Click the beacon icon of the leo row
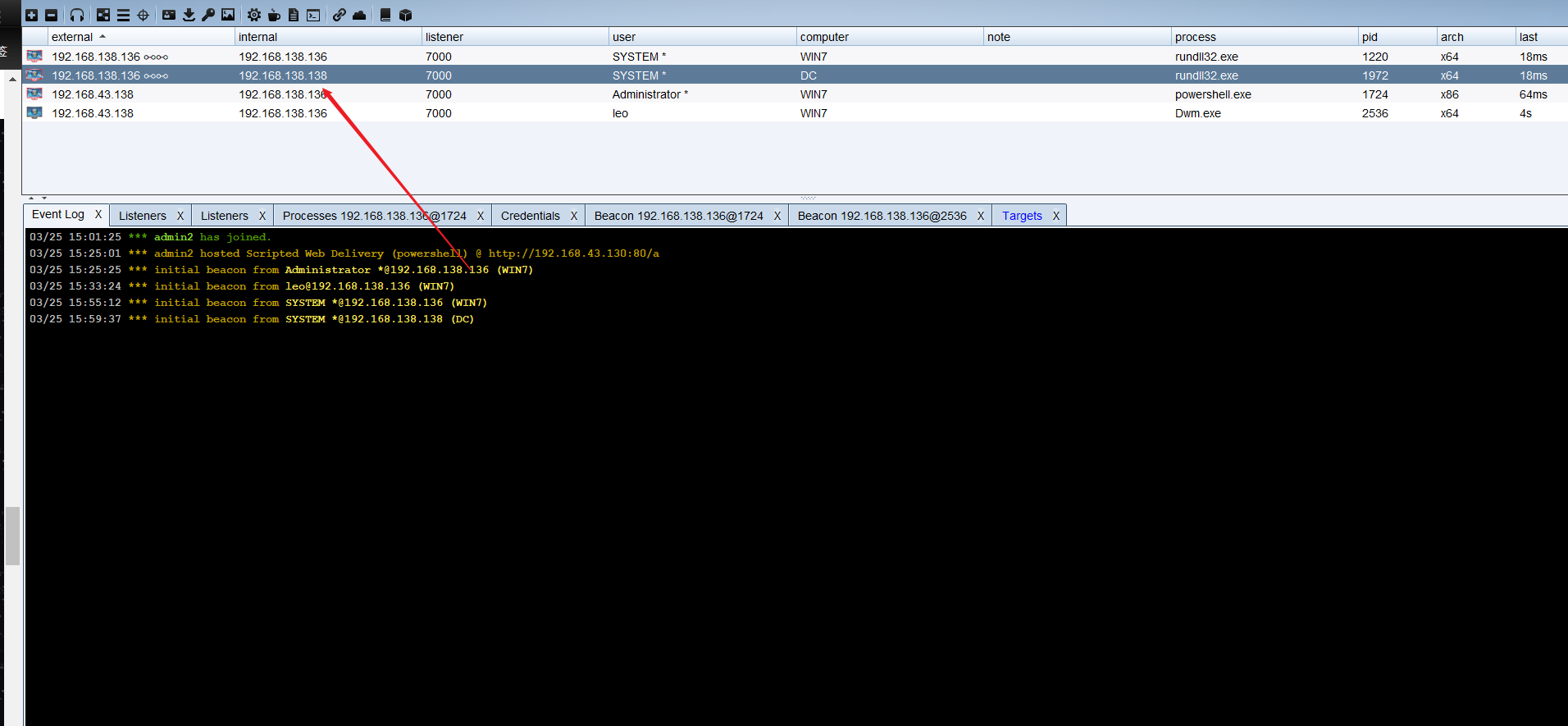 click(x=34, y=112)
